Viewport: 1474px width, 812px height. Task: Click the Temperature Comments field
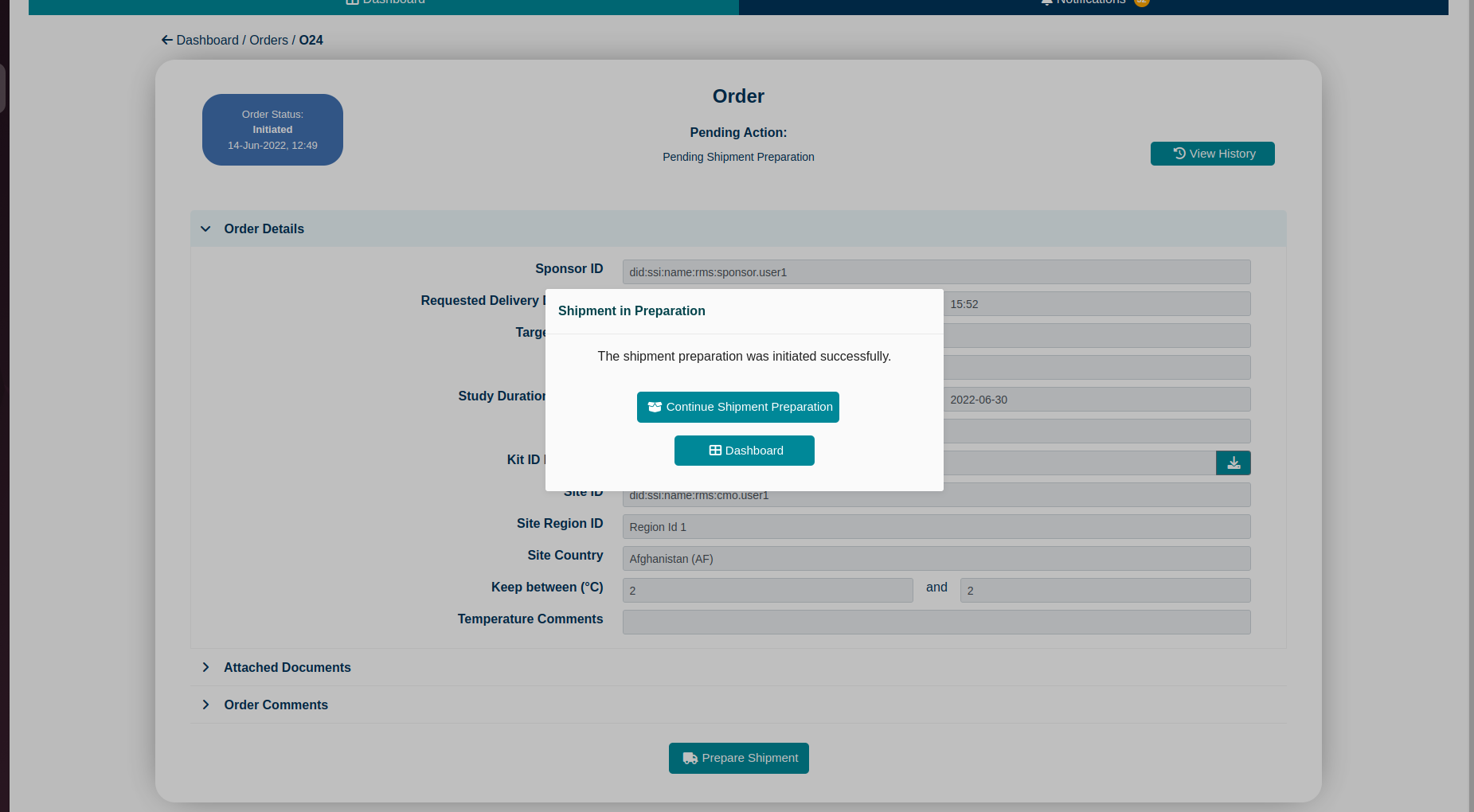pyautogui.click(x=936, y=622)
